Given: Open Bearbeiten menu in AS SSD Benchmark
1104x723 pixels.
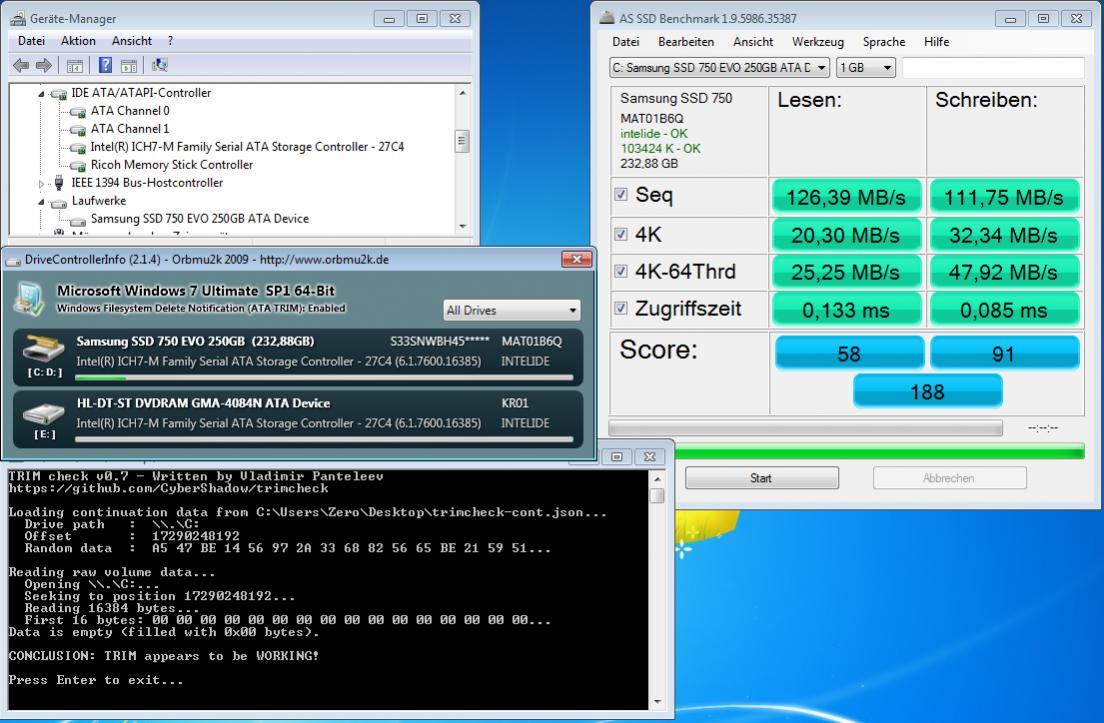Looking at the screenshot, I should pos(686,42).
